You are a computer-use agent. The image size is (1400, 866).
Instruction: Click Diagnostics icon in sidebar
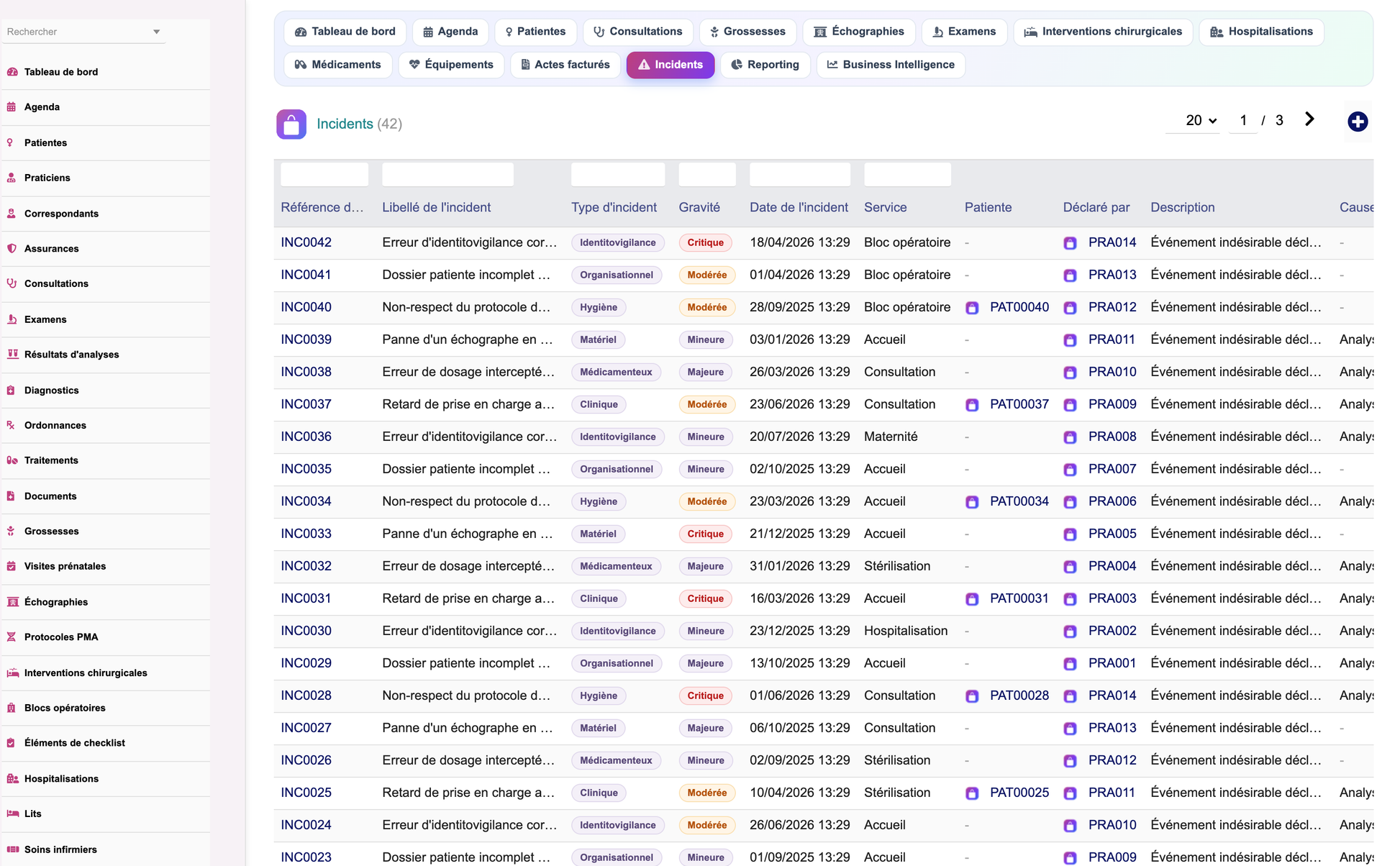(11, 391)
